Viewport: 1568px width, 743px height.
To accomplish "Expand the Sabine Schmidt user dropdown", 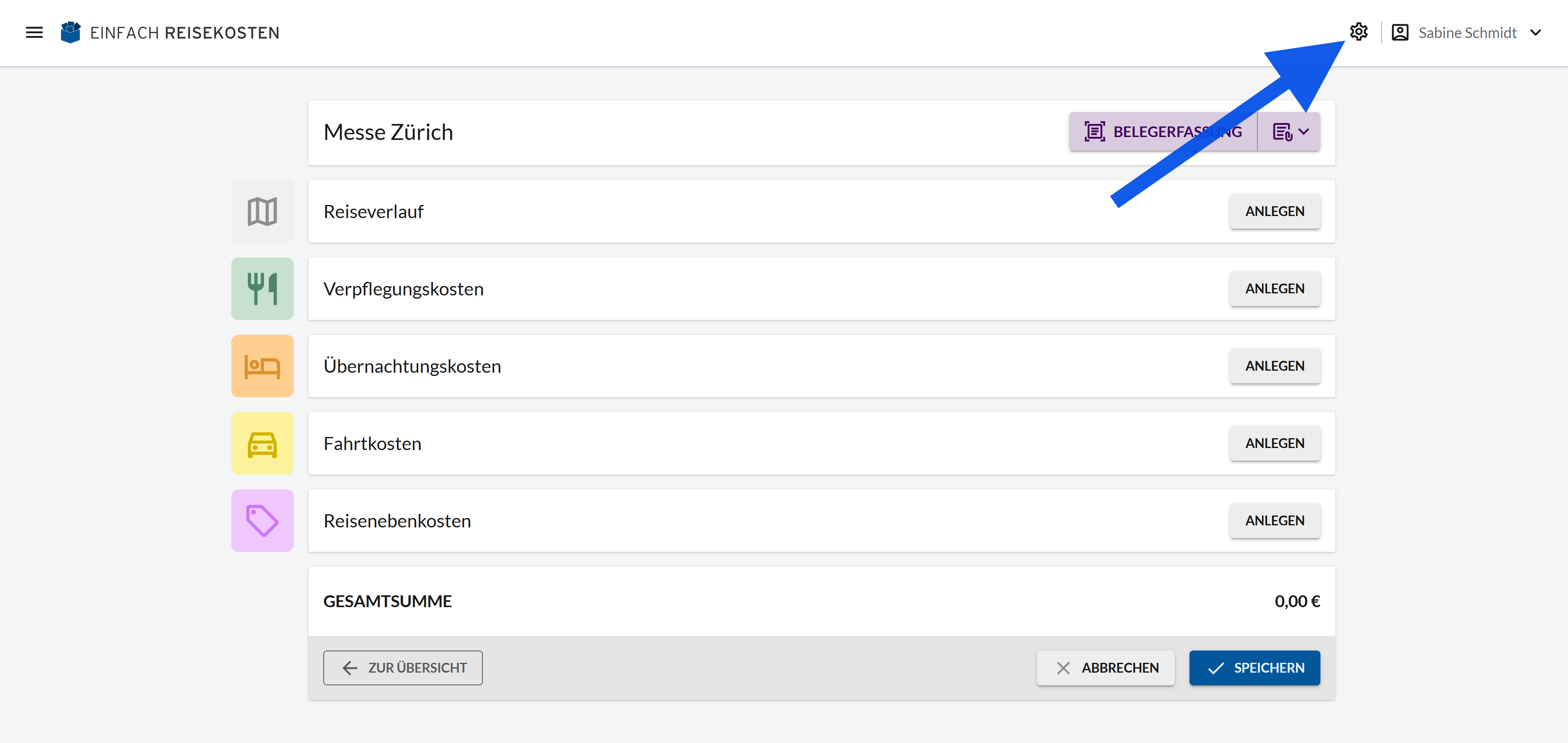I will [1536, 32].
